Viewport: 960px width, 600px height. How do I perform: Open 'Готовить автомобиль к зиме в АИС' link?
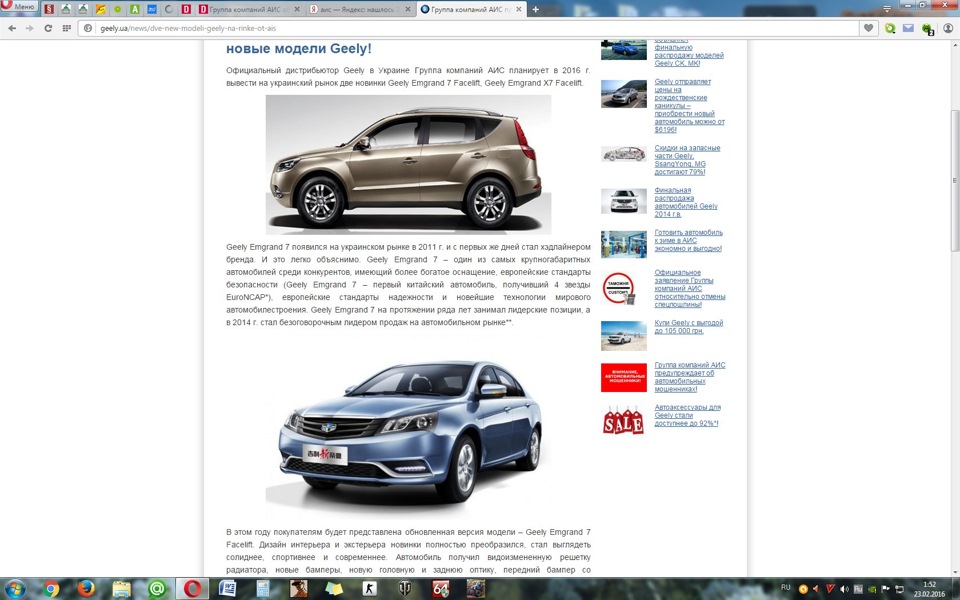[688, 241]
